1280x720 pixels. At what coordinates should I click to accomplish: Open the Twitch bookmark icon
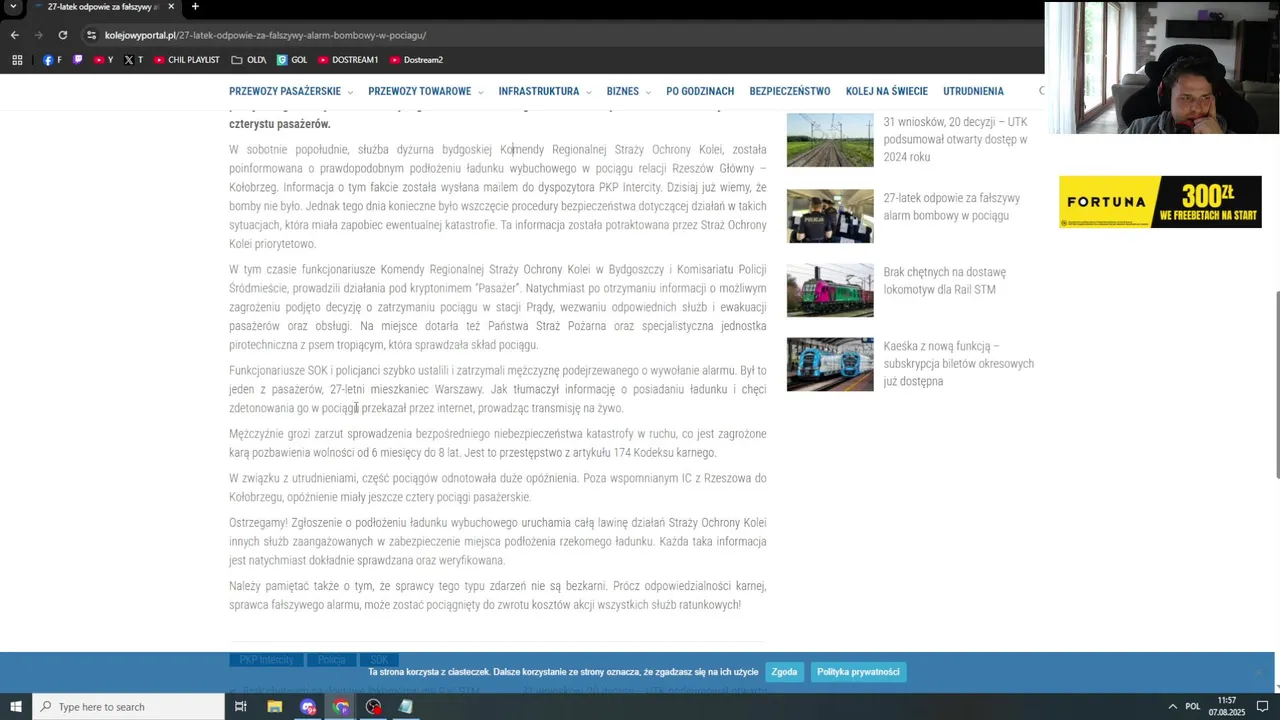79,60
